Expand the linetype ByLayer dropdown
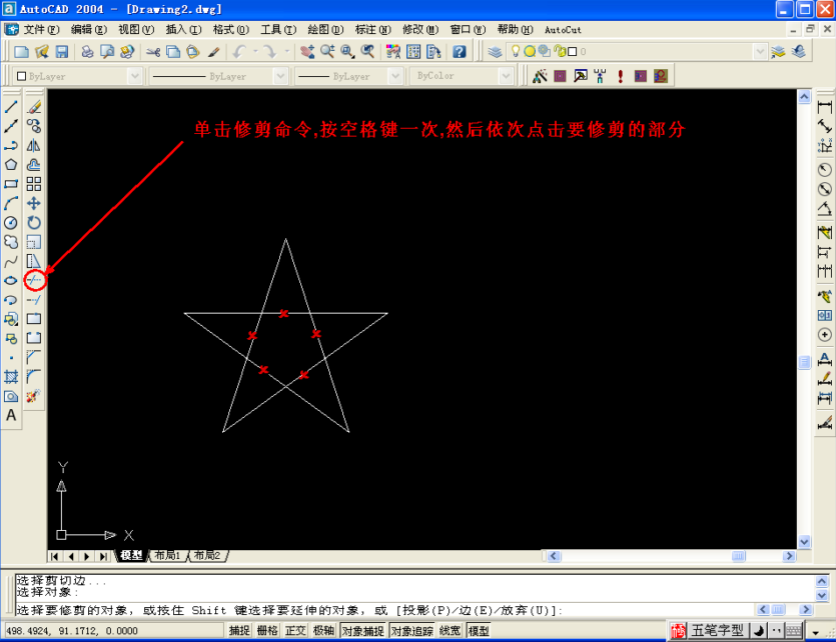The image size is (836, 642). coord(280,75)
